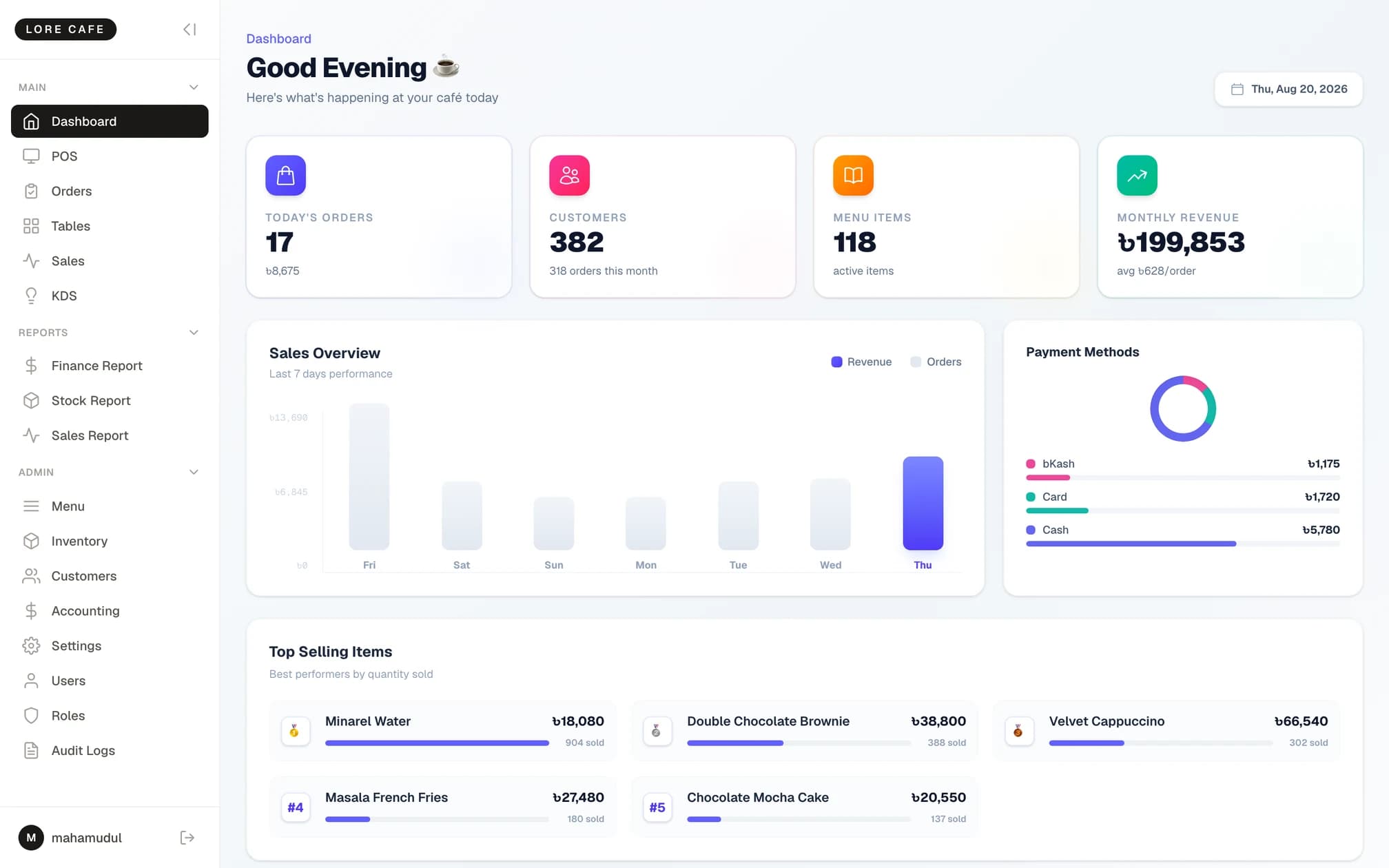Toggle the Orders legend series
Screen dimensions: 1389x868
[936, 362]
